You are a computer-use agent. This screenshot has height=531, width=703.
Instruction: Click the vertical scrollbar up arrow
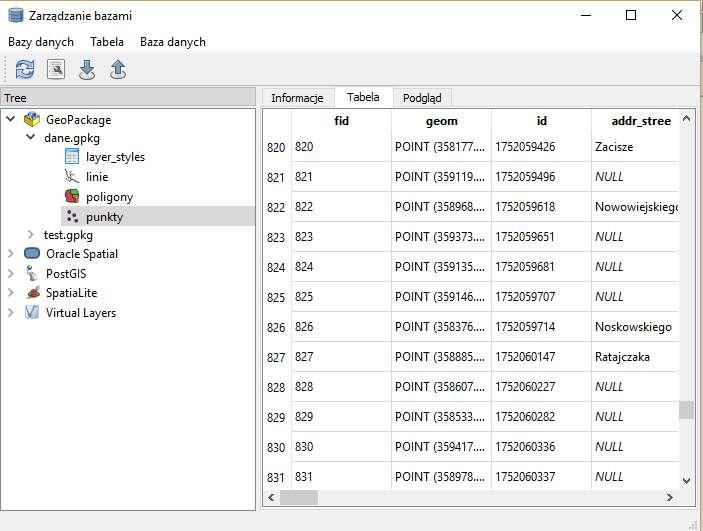tap(686, 119)
